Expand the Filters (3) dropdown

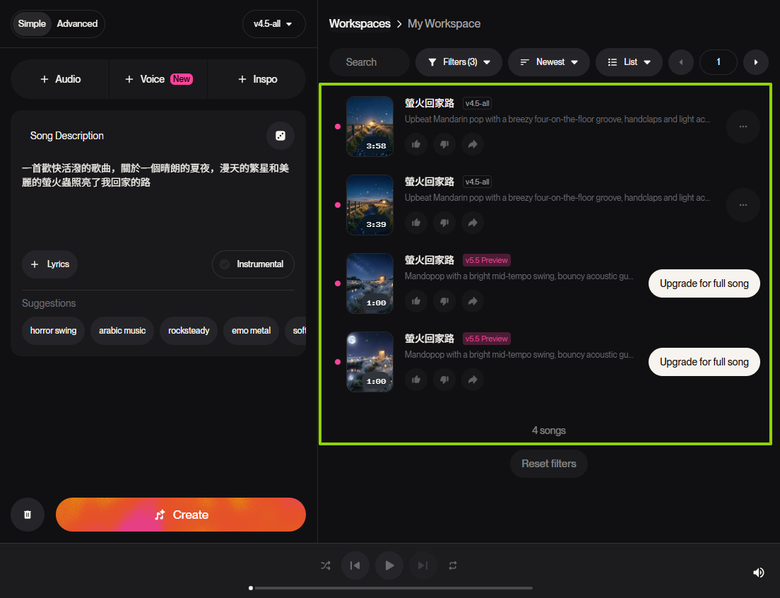459,62
